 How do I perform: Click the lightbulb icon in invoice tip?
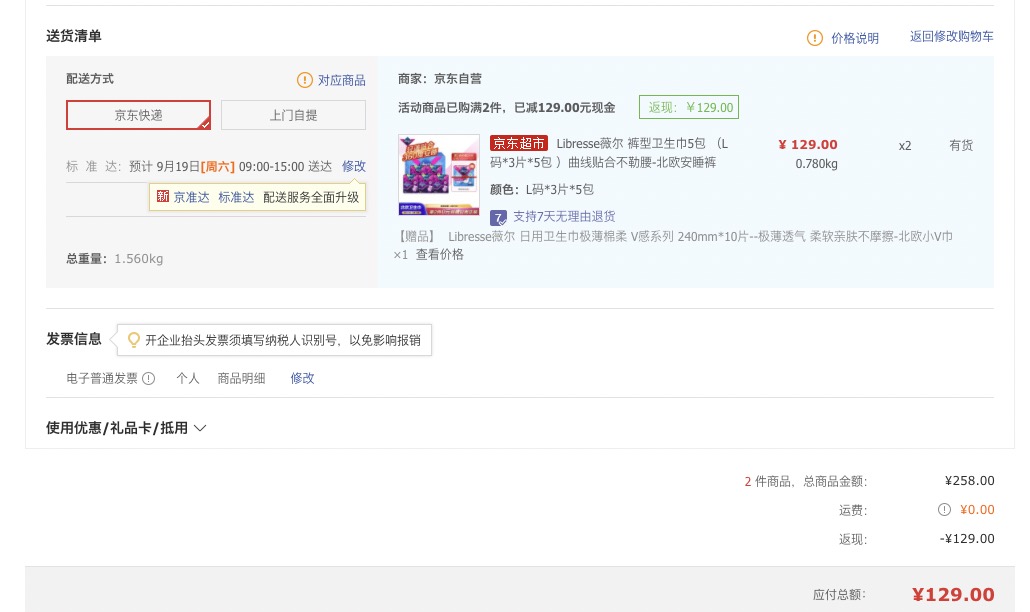[133, 339]
